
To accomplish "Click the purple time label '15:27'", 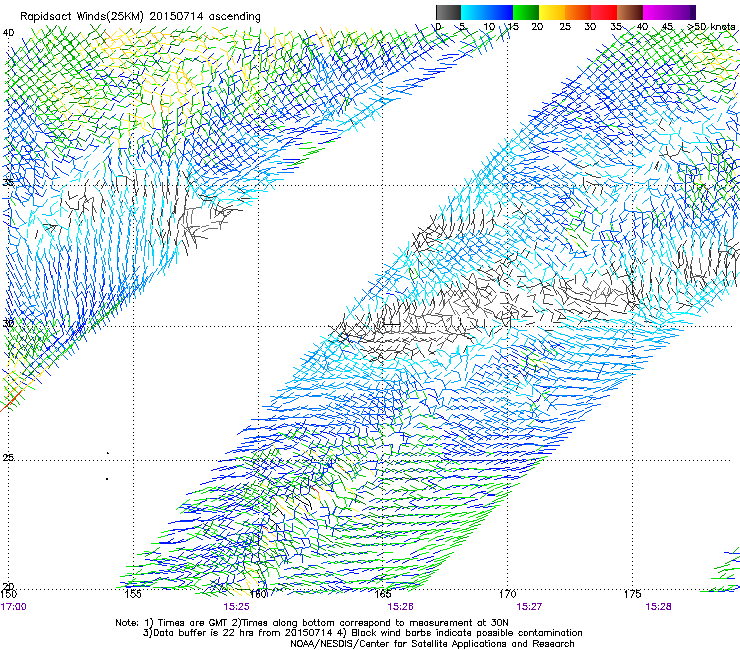I will point(529,607).
